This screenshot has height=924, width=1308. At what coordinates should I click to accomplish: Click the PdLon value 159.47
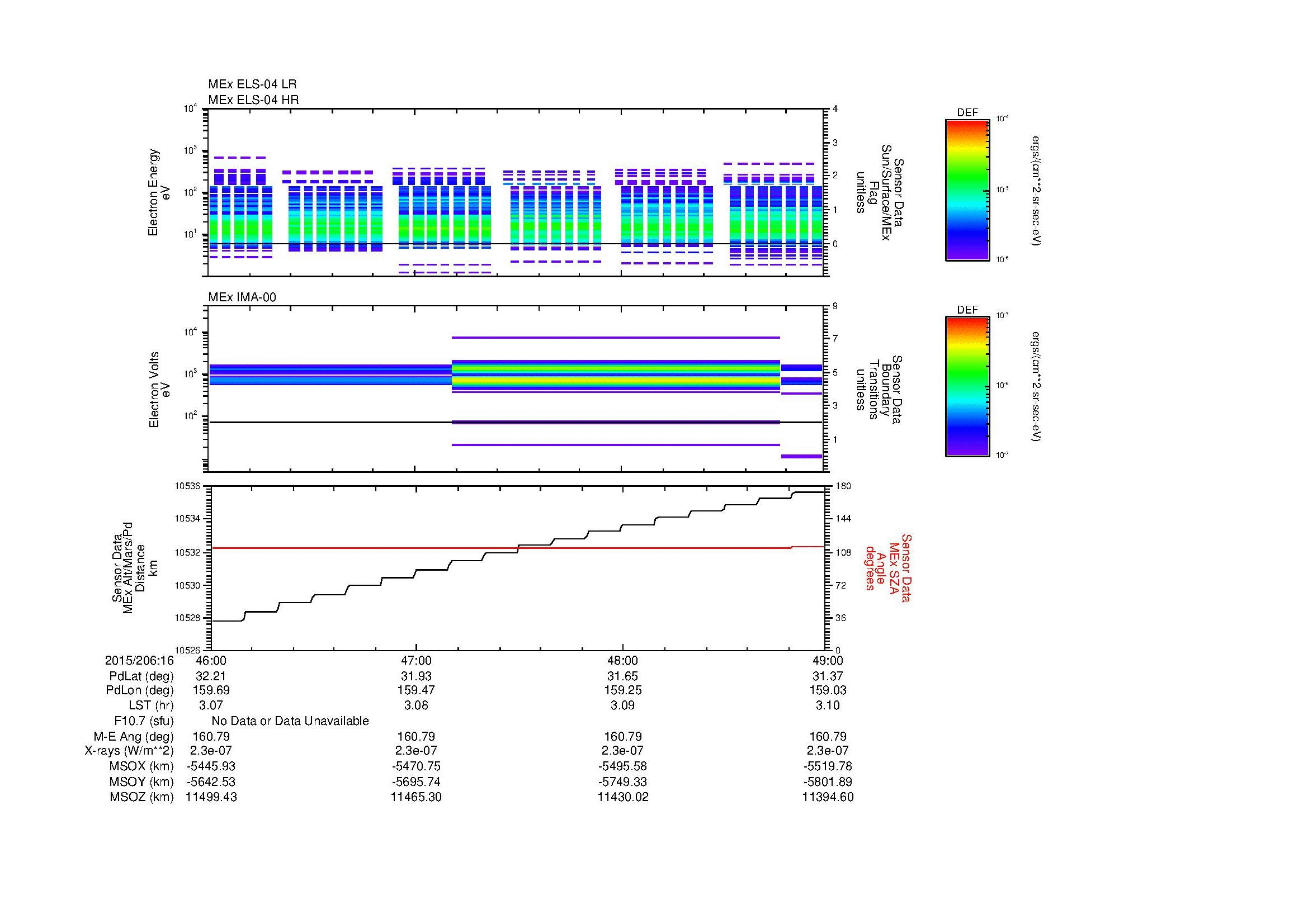[417, 690]
